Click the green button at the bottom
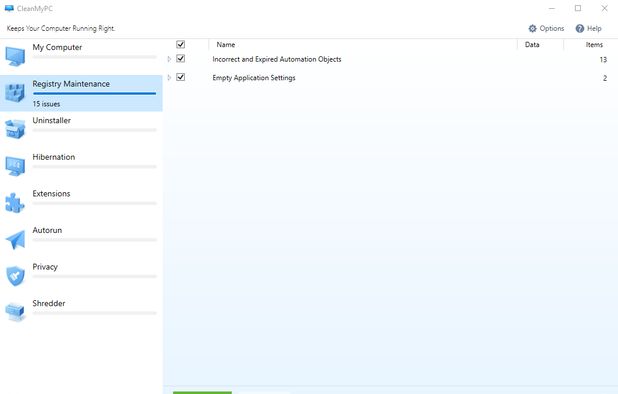 tap(202, 392)
